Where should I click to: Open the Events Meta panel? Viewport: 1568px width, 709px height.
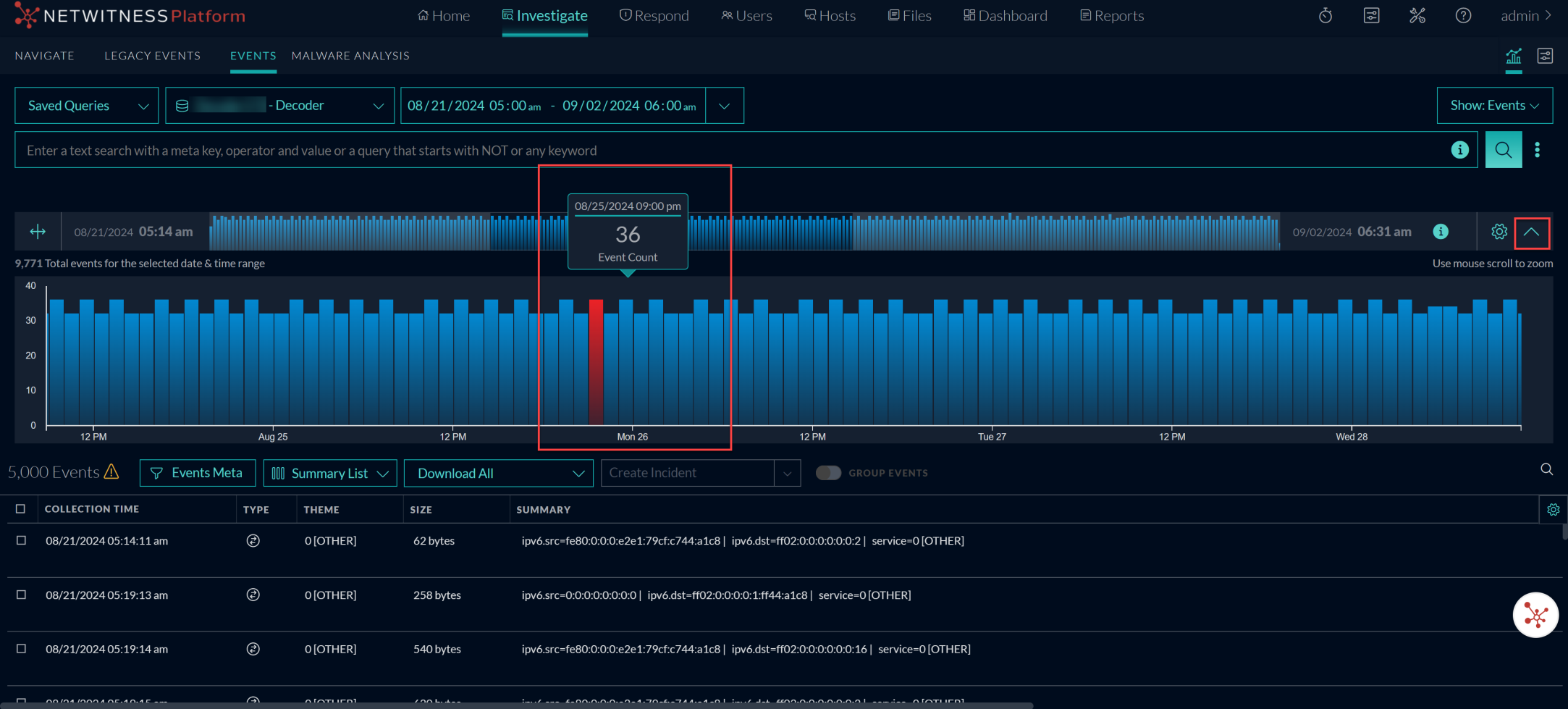[197, 472]
